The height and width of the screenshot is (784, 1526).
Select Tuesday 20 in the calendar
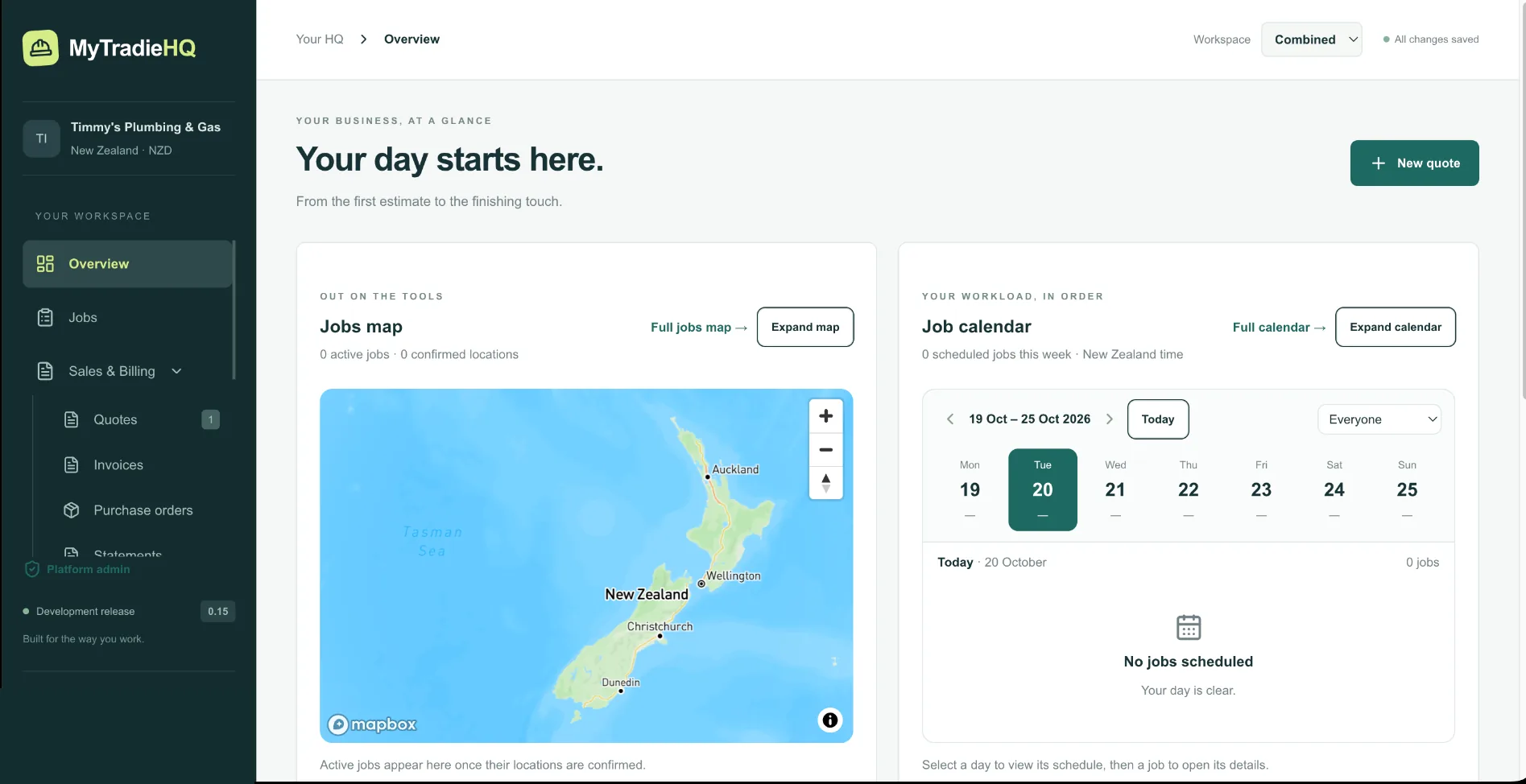[x=1043, y=489]
